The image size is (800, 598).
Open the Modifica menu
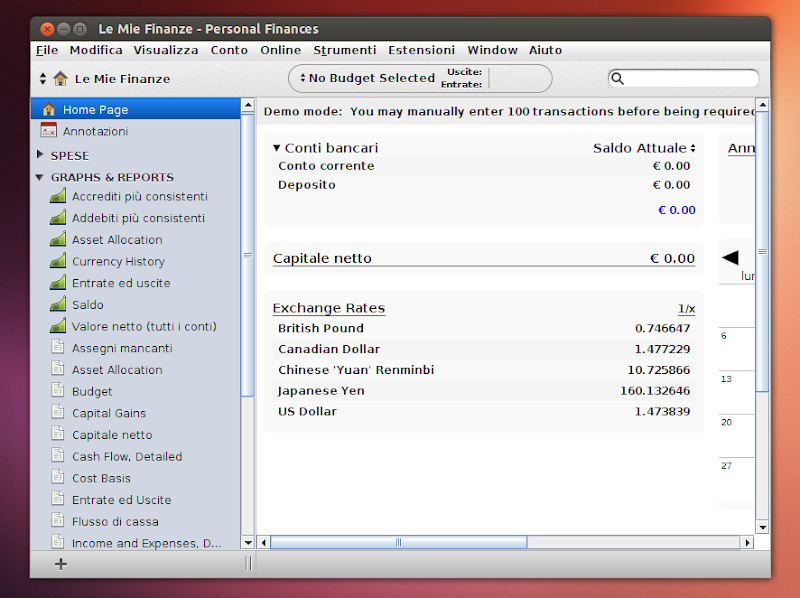coord(96,50)
